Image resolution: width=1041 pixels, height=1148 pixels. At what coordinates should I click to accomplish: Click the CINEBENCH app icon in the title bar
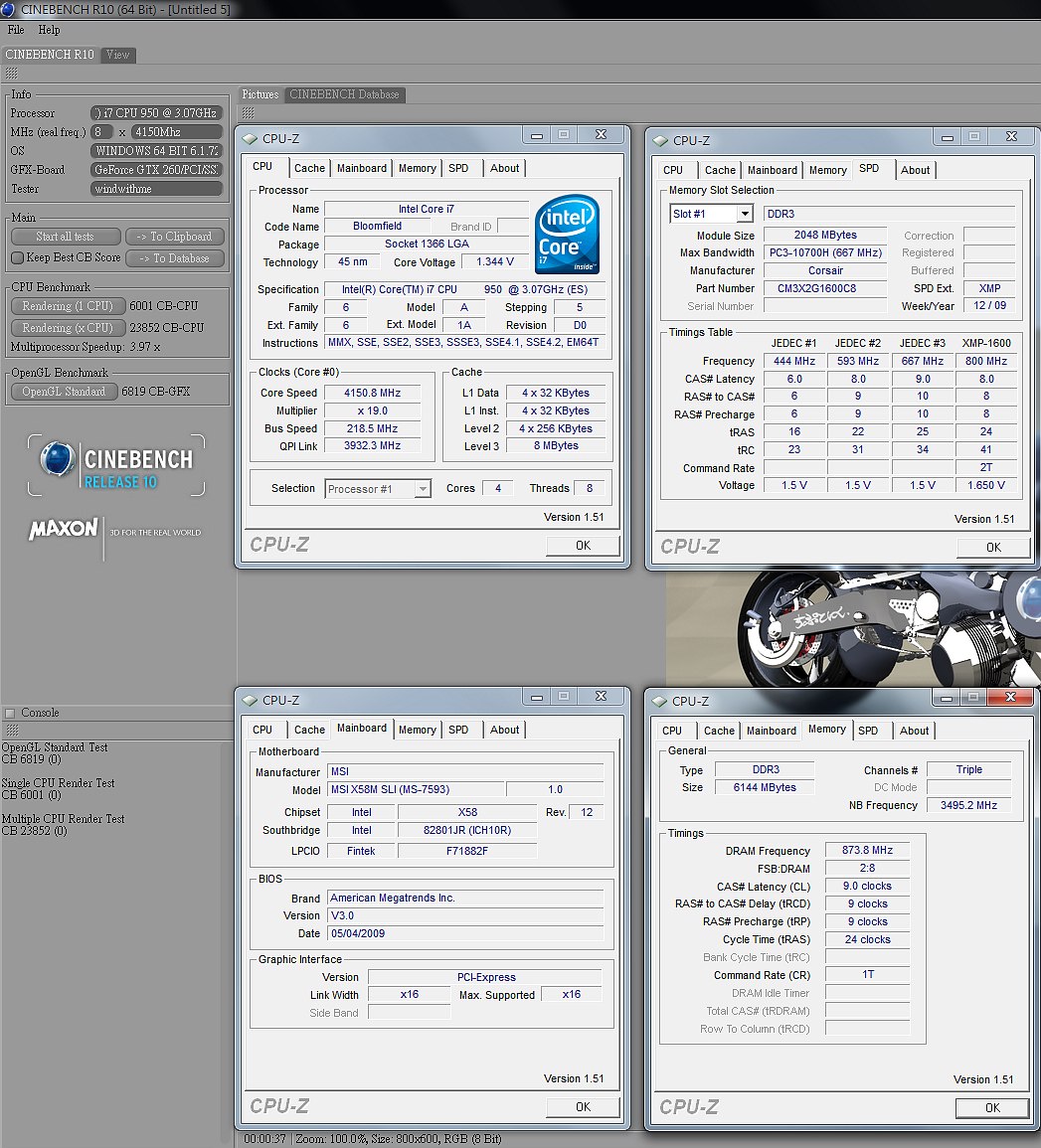(x=7, y=10)
